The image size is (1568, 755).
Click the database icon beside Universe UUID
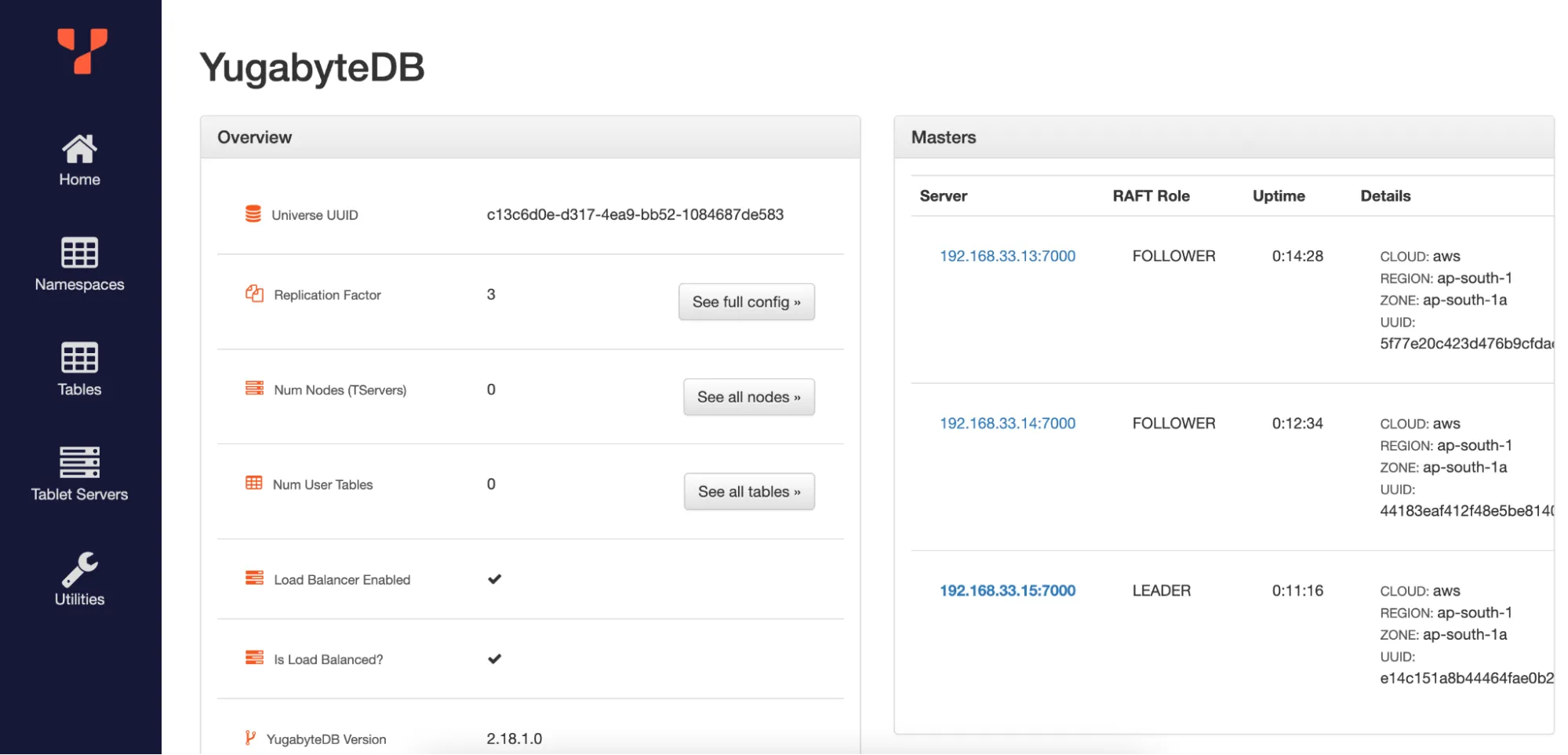point(253,213)
